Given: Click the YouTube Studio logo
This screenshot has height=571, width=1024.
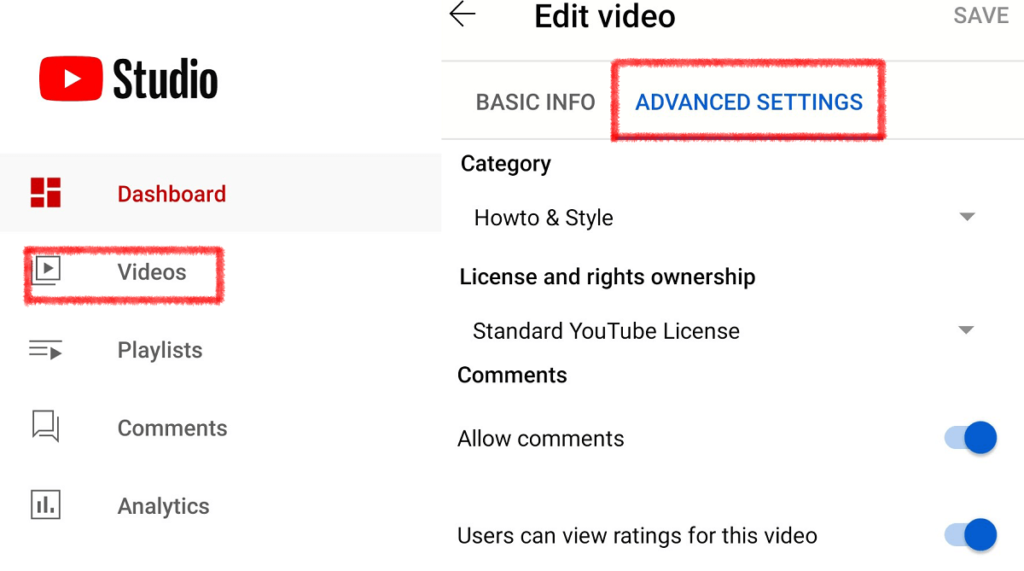Looking at the screenshot, I should pos(129,78).
